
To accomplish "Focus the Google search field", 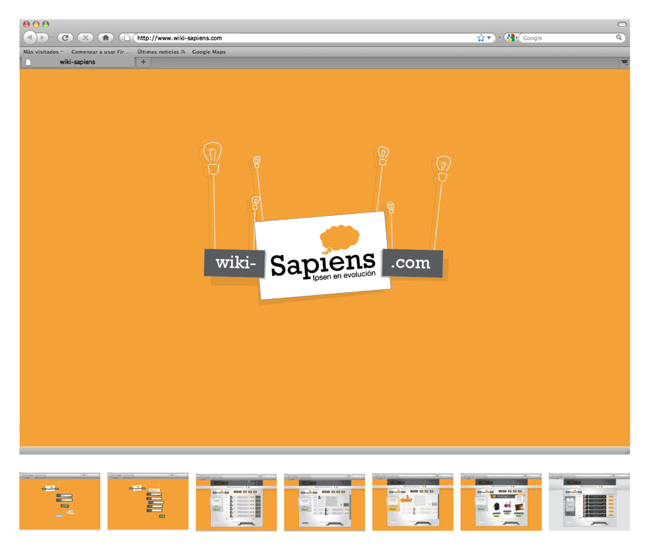I will 569,38.
